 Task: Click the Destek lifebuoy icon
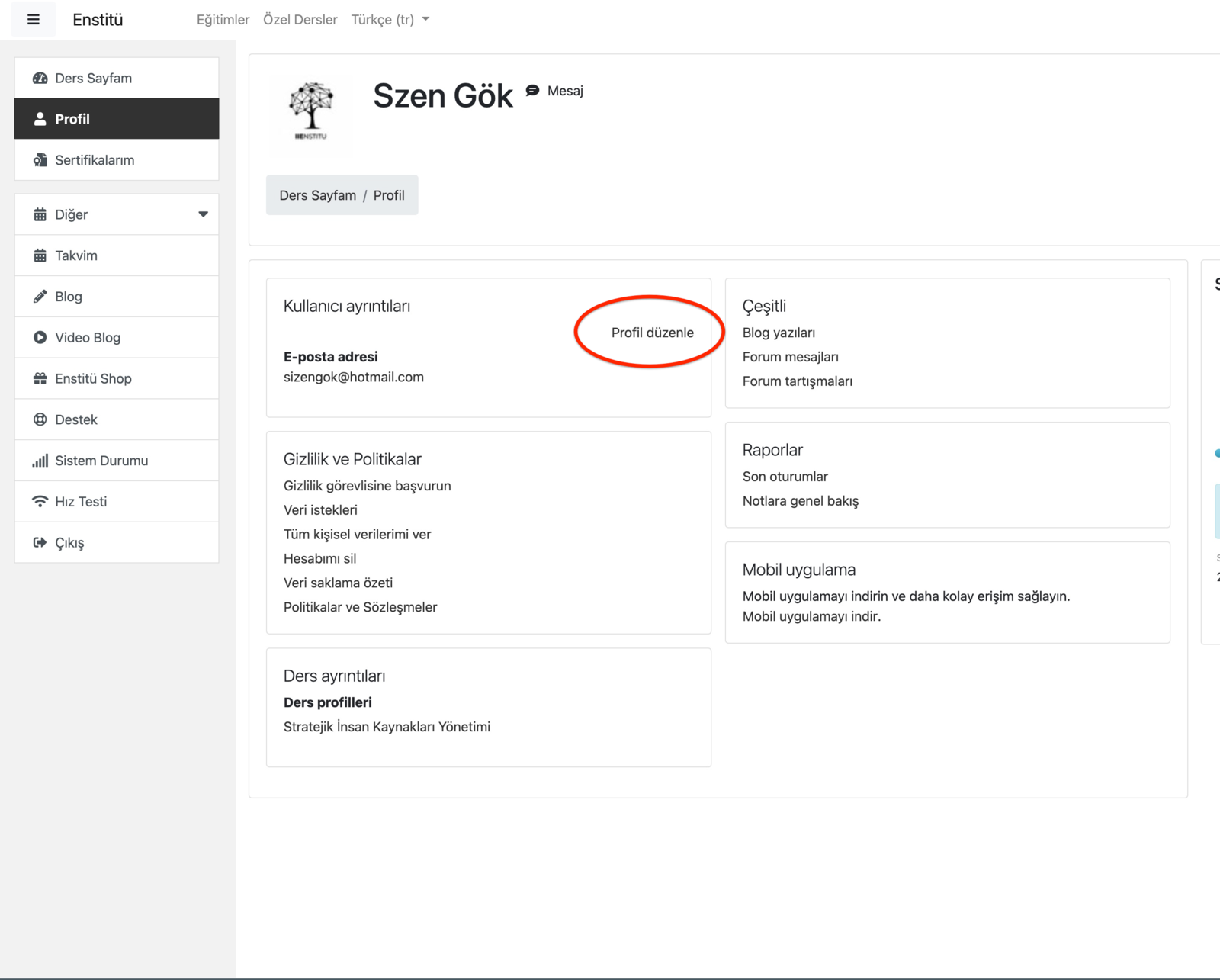40,419
